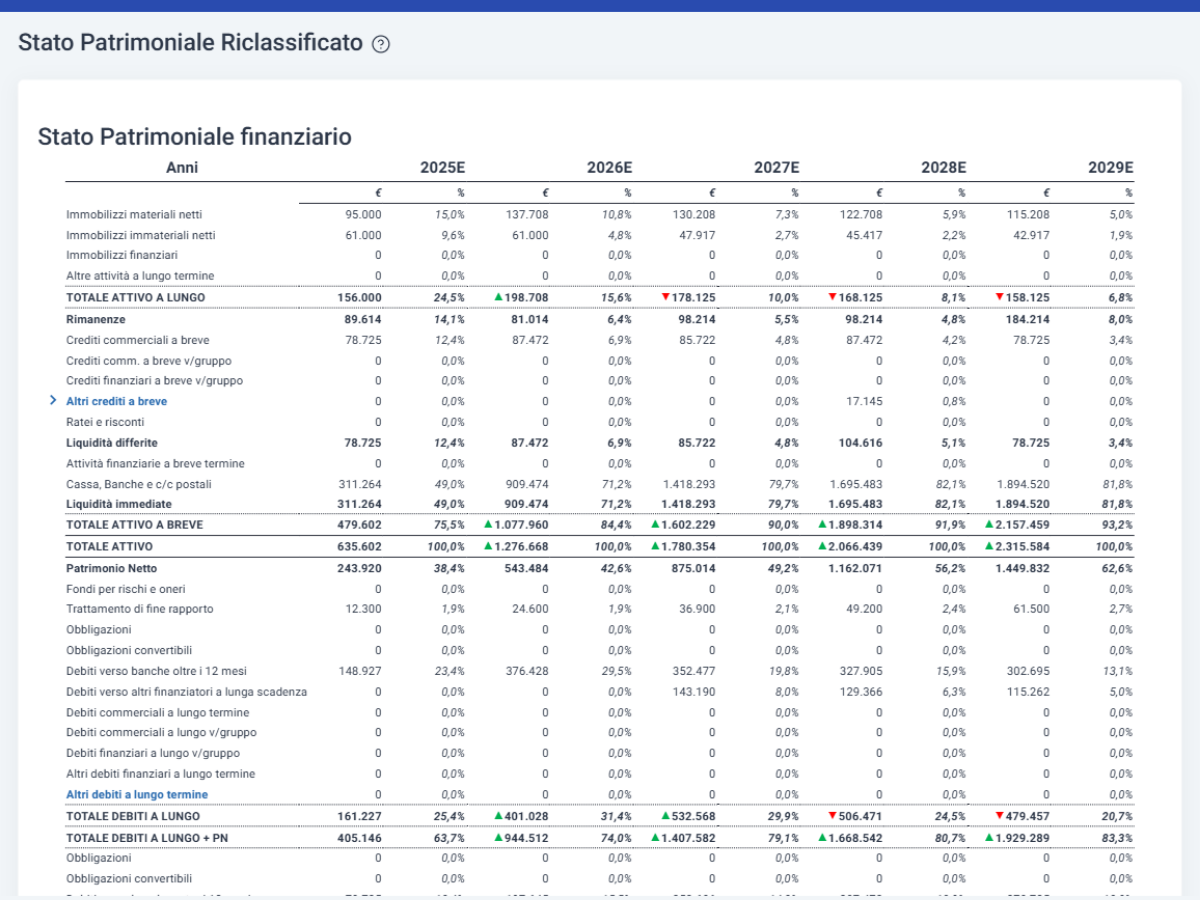Click red down arrow next to 479.457
Viewport: 1200px width, 900px height.
click(998, 816)
